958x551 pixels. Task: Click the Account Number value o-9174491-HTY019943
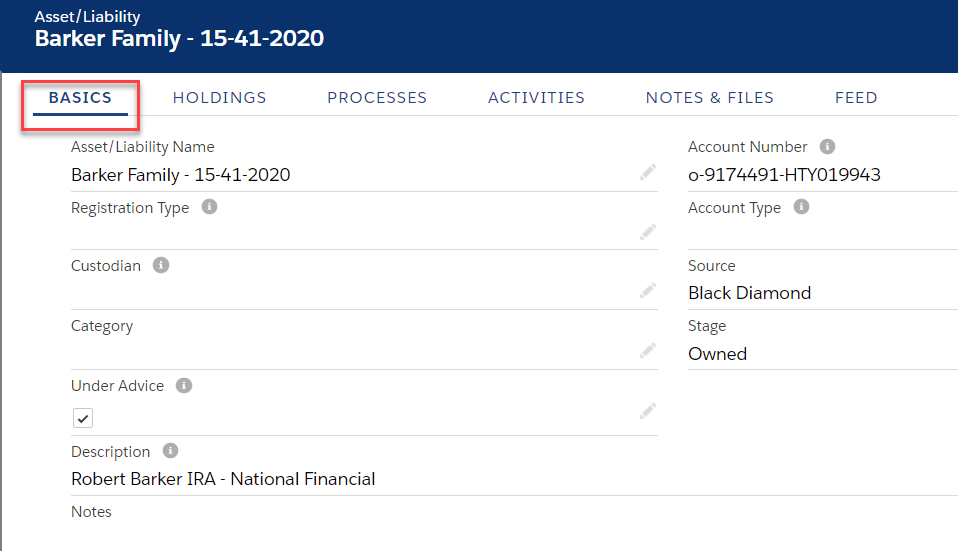(784, 175)
